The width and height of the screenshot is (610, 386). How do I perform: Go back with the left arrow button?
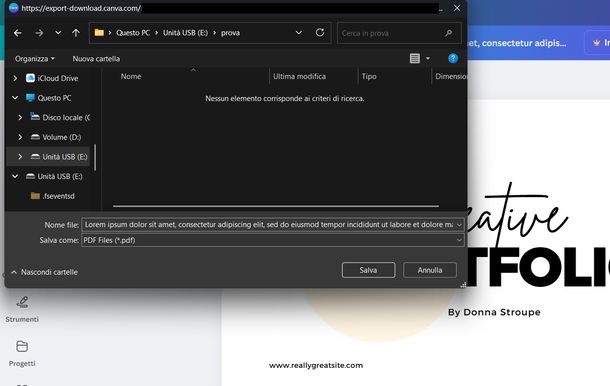pos(18,33)
